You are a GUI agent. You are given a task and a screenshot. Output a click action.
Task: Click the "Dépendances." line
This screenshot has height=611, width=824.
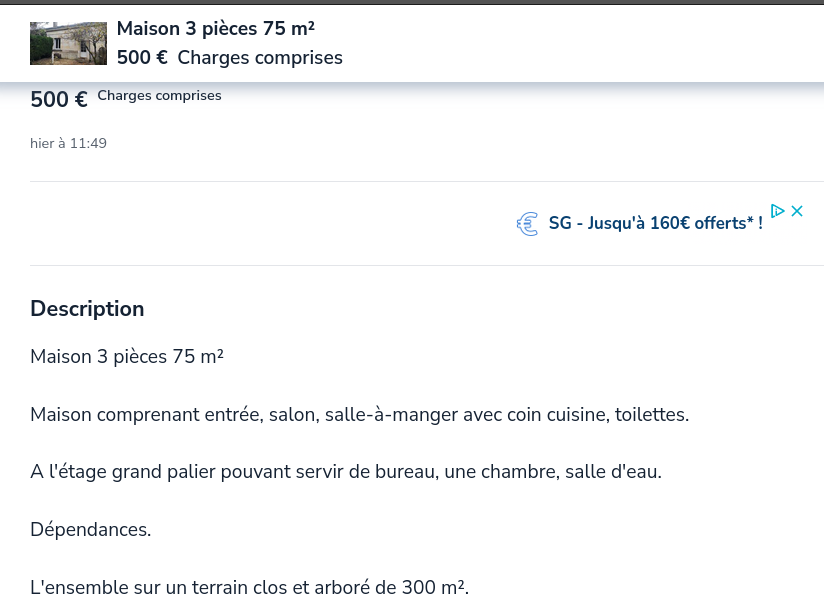pyautogui.click(x=90, y=530)
